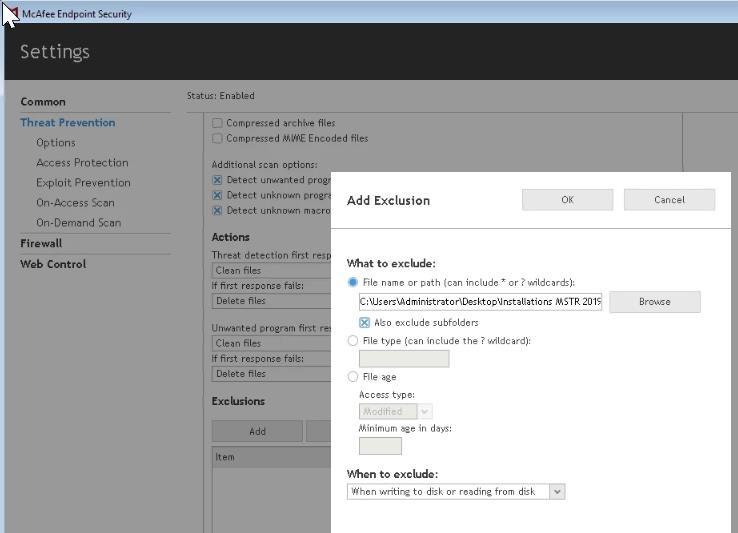Toggle Detect unwanted programs checkbox
The image size is (738, 533).
[x=217, y=180]
